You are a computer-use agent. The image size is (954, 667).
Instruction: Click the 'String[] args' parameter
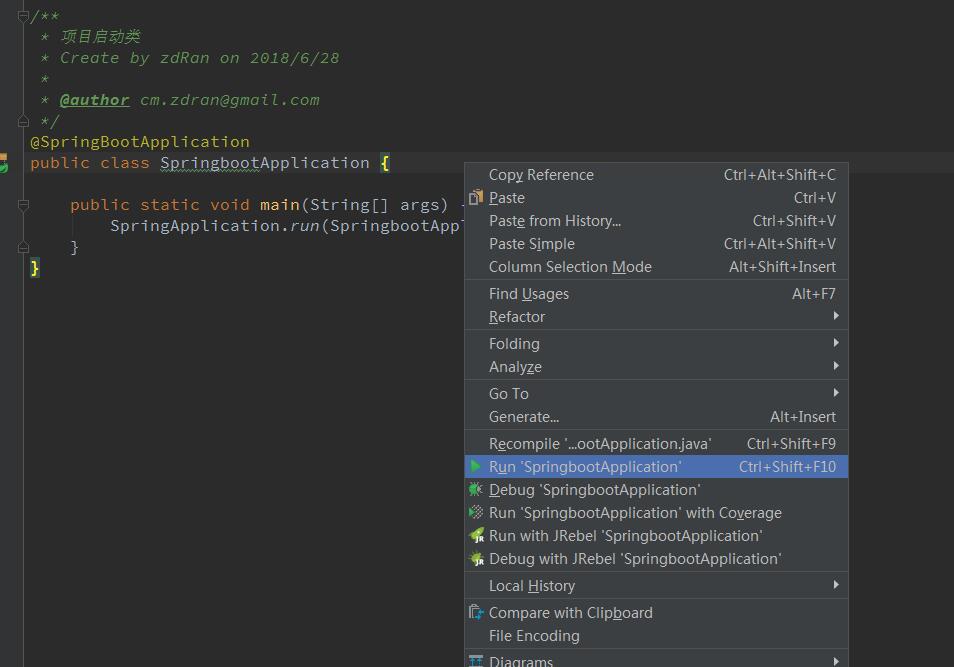click(x=374, y=205)
